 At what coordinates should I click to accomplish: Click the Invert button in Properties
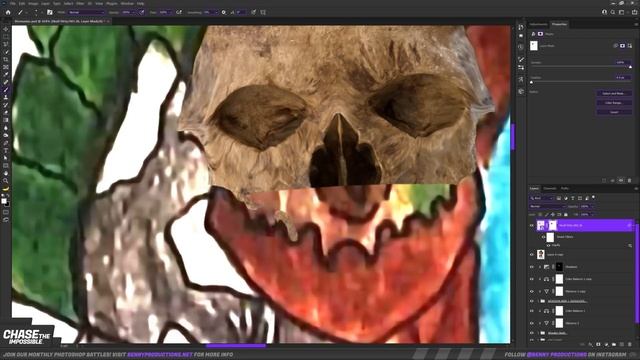(614, 112)
